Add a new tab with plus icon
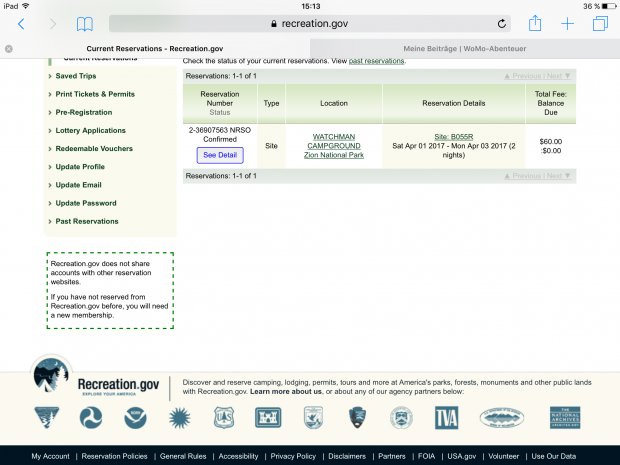Viewport: 620px width, 465px height. [x=567, y=24]
